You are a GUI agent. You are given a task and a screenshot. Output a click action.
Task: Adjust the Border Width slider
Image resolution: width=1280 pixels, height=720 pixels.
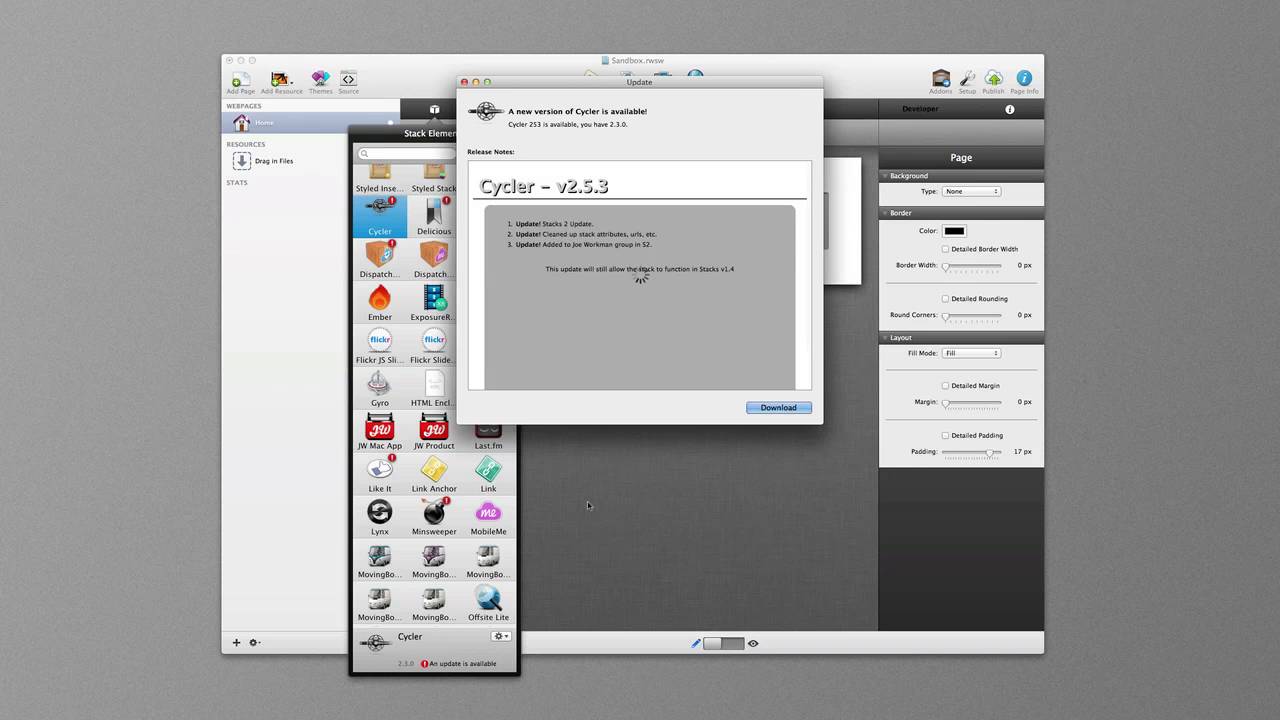point(971,266)
